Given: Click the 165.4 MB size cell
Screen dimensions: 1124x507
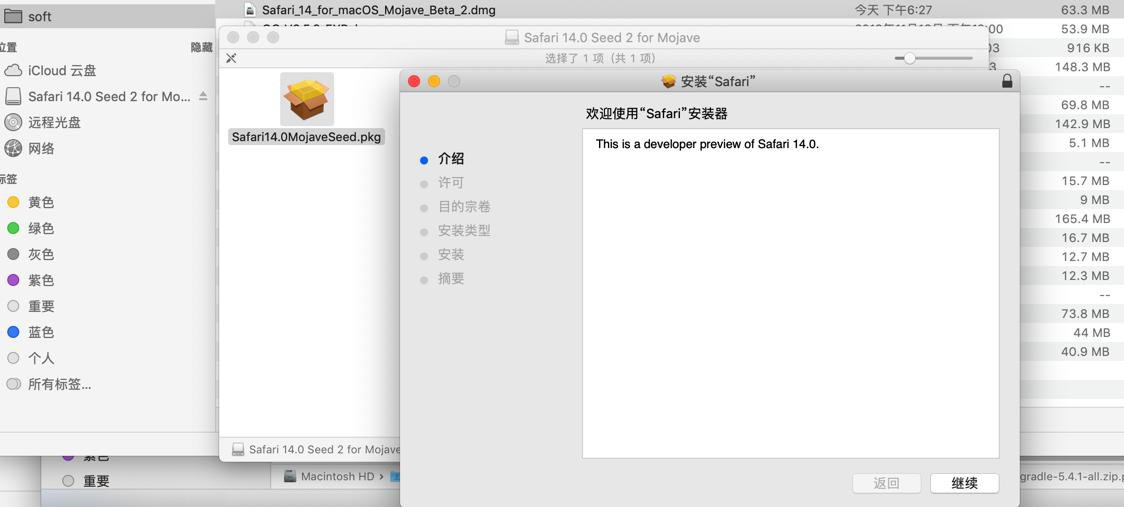Looking at the screenshot, I should (1082, 219).
